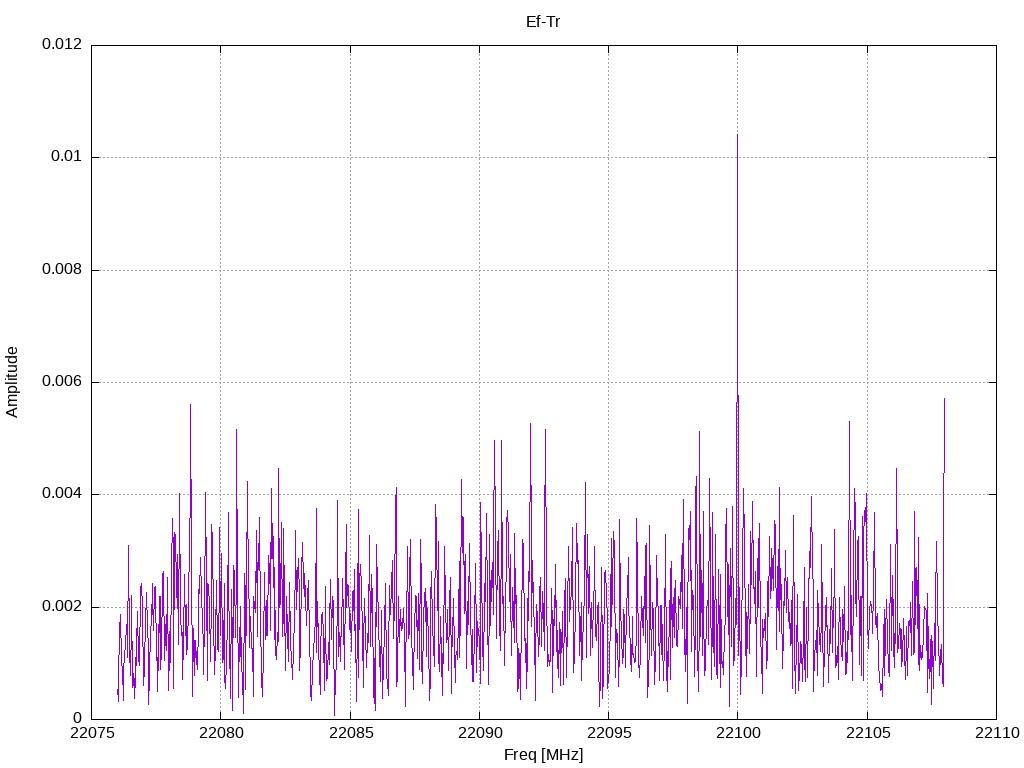Click the y-axis tick label 0.008
1024x768 pixels.
62,269
